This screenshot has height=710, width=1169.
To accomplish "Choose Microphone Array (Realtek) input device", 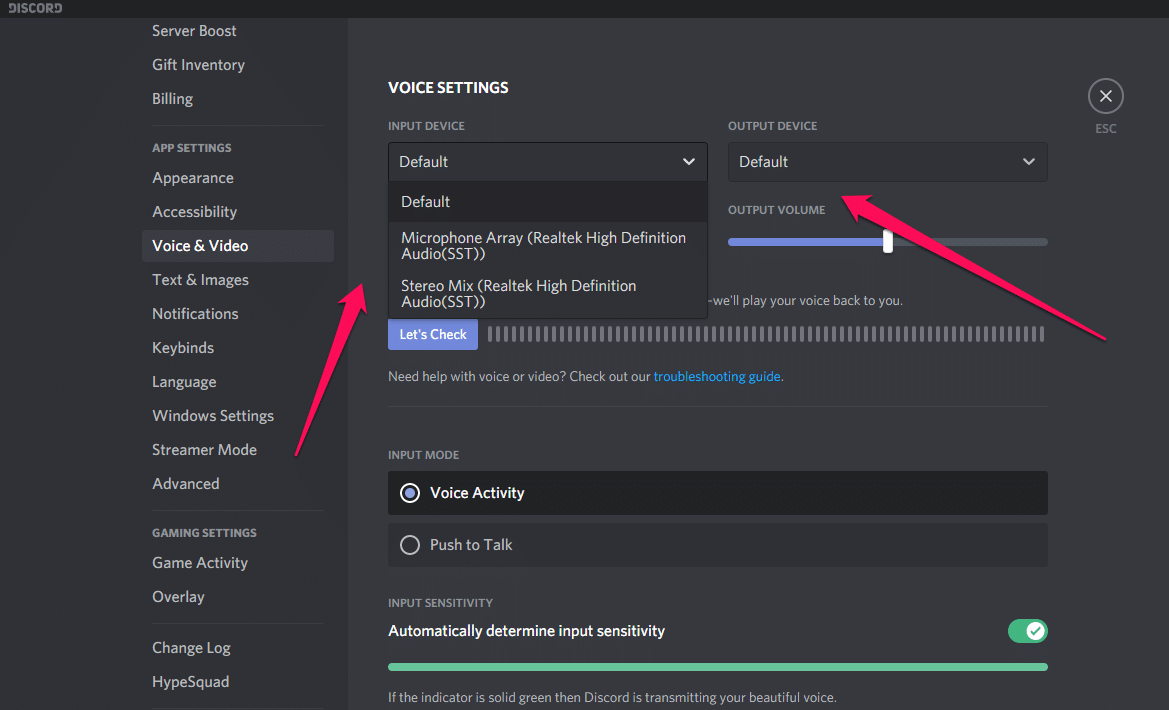I will coord(547,245).
